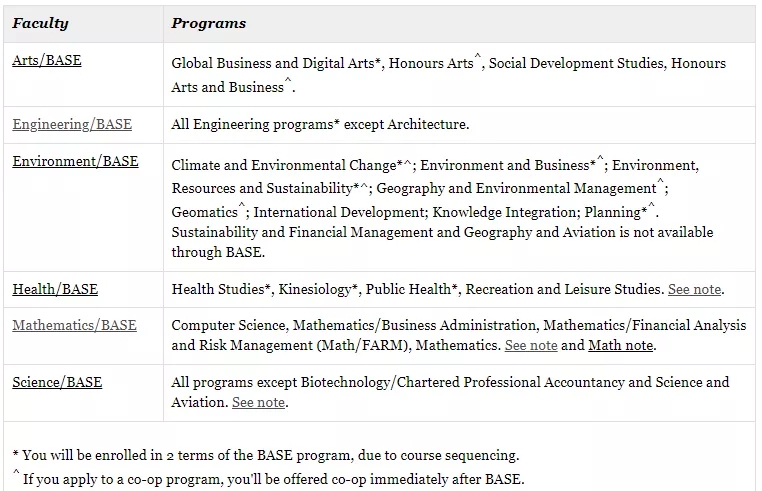Click the Kinesiology program text
This screenshot has width=762, height=491.
pos(314,289)
